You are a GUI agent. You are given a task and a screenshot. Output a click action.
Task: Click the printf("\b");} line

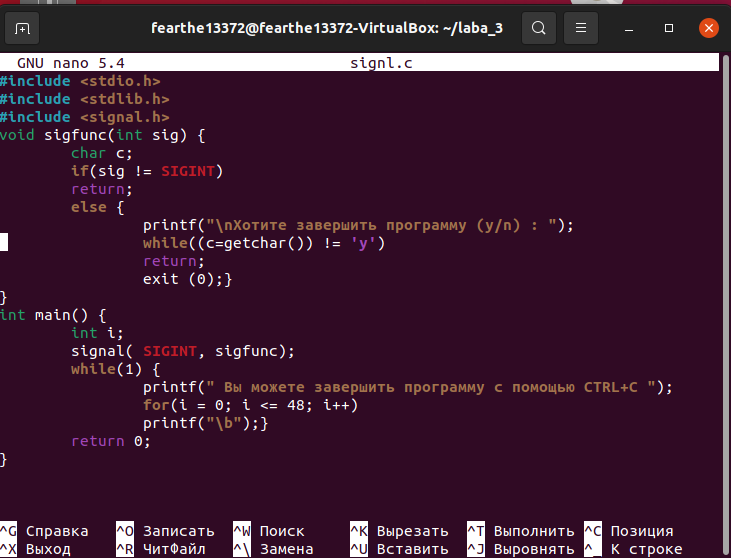206,423
